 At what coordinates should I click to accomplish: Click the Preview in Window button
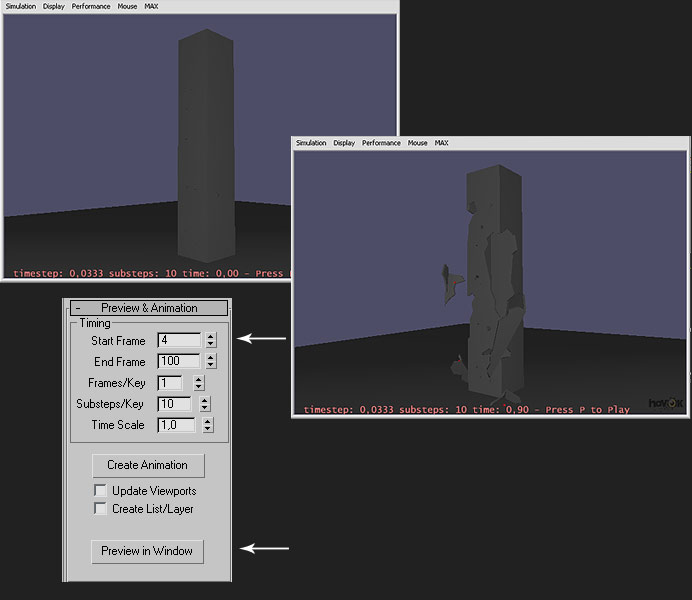pos(147,551)
